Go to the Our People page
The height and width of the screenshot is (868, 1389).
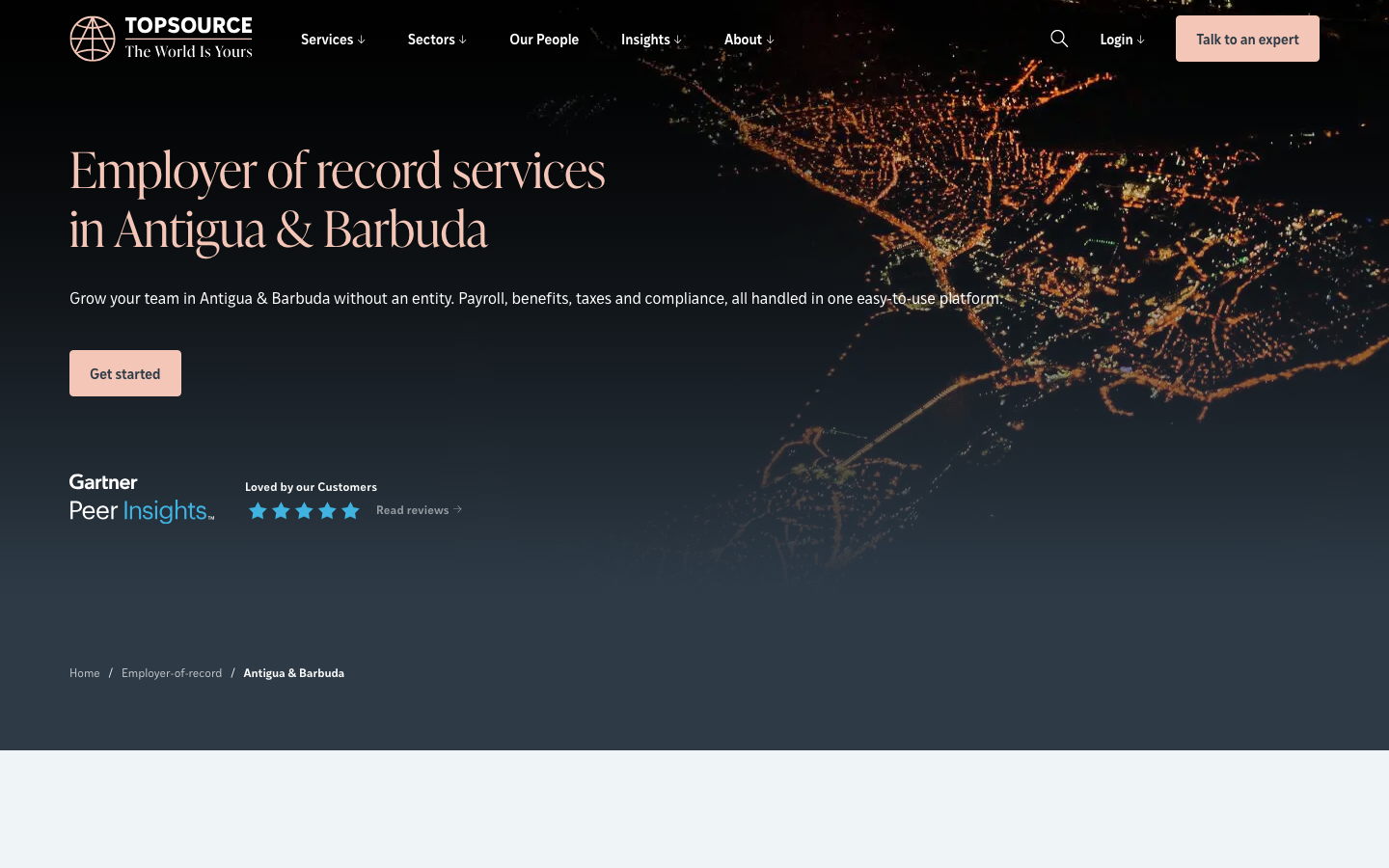click(544, 40)
